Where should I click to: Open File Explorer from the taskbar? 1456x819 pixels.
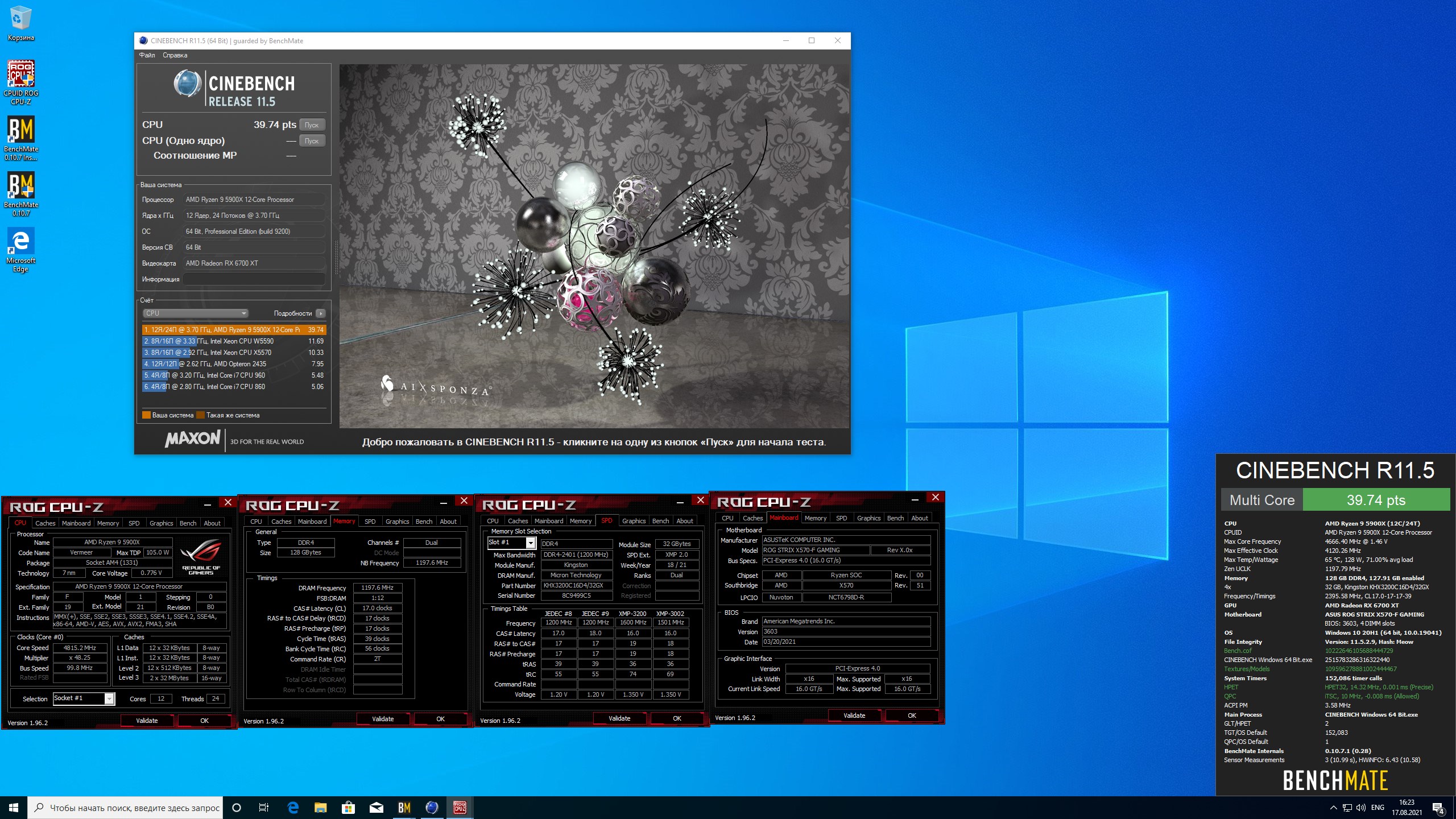click(321, 808)
